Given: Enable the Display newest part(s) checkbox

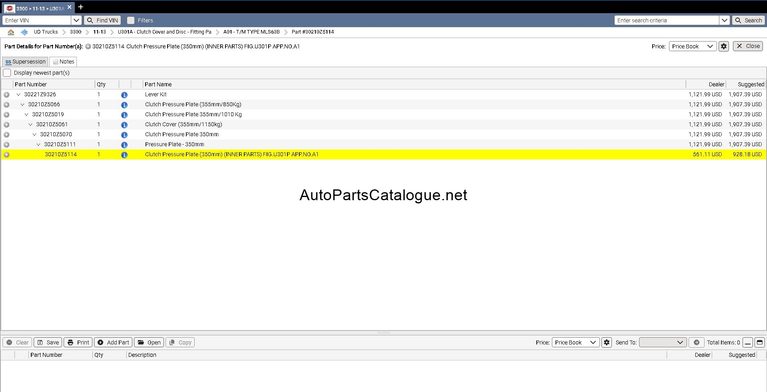Looking at the screenshot, I should pyautogui.click(x=7, y=73).
